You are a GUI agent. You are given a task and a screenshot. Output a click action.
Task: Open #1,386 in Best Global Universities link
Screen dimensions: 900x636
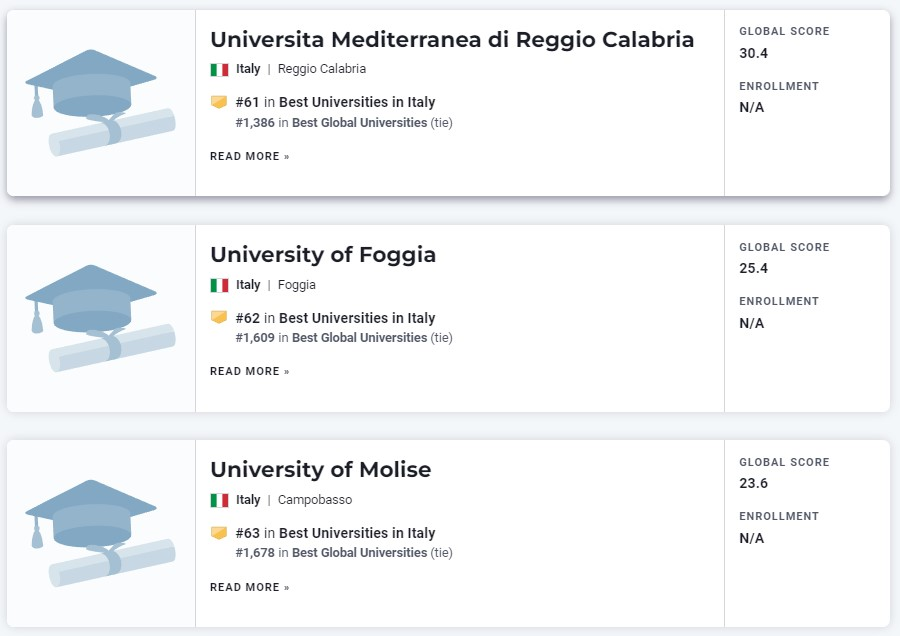click(x=331, y=122)
